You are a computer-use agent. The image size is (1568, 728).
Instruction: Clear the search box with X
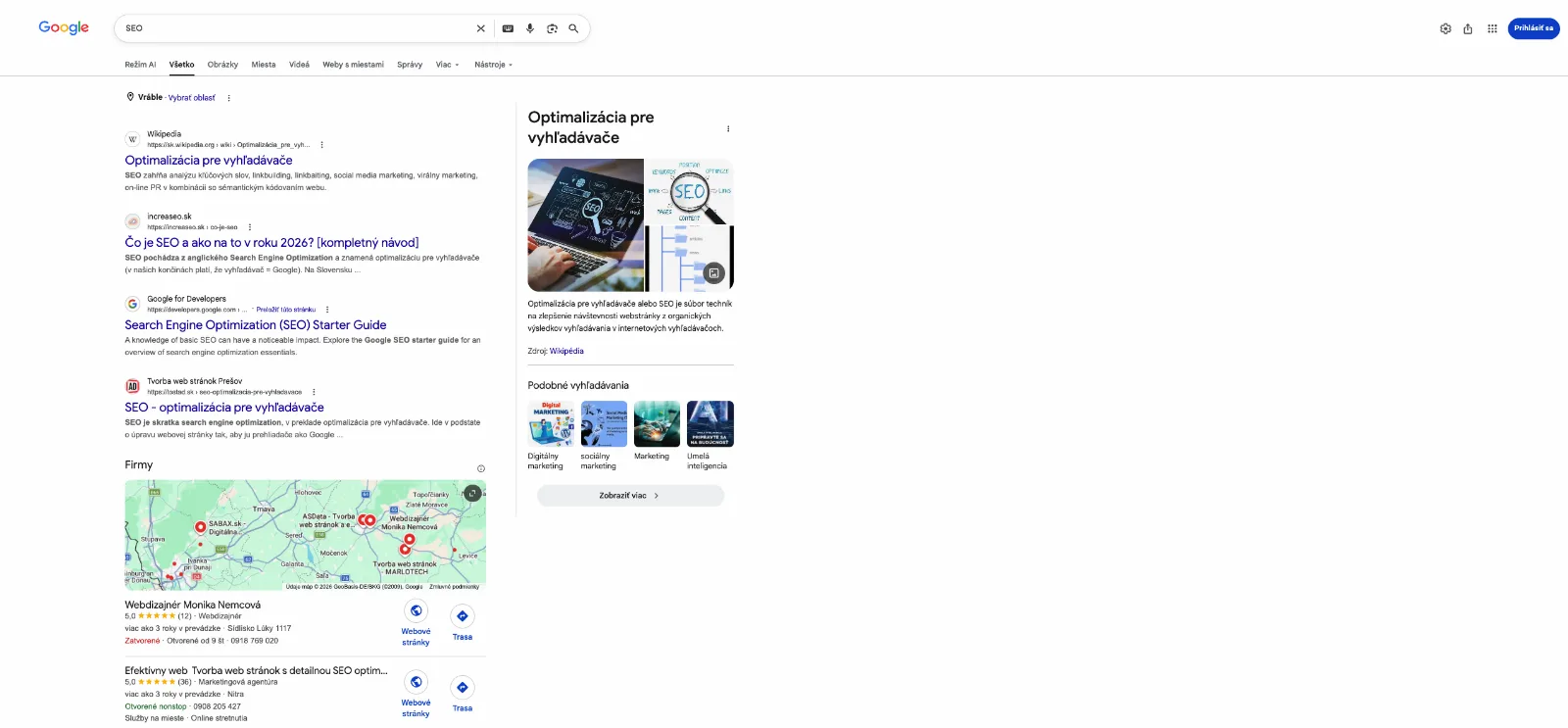(480, 28)
